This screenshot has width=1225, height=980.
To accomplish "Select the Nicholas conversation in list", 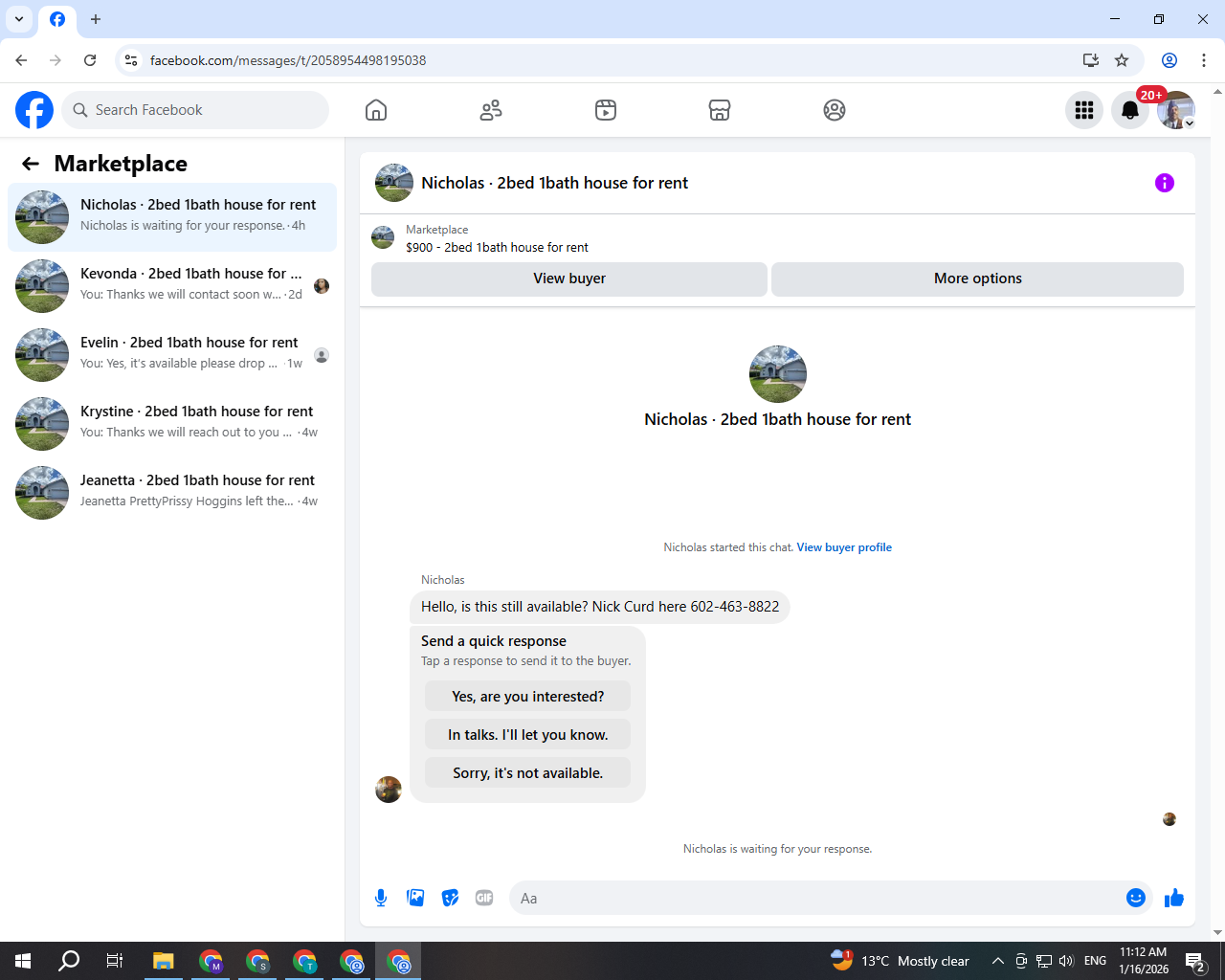I will [172, 217].
